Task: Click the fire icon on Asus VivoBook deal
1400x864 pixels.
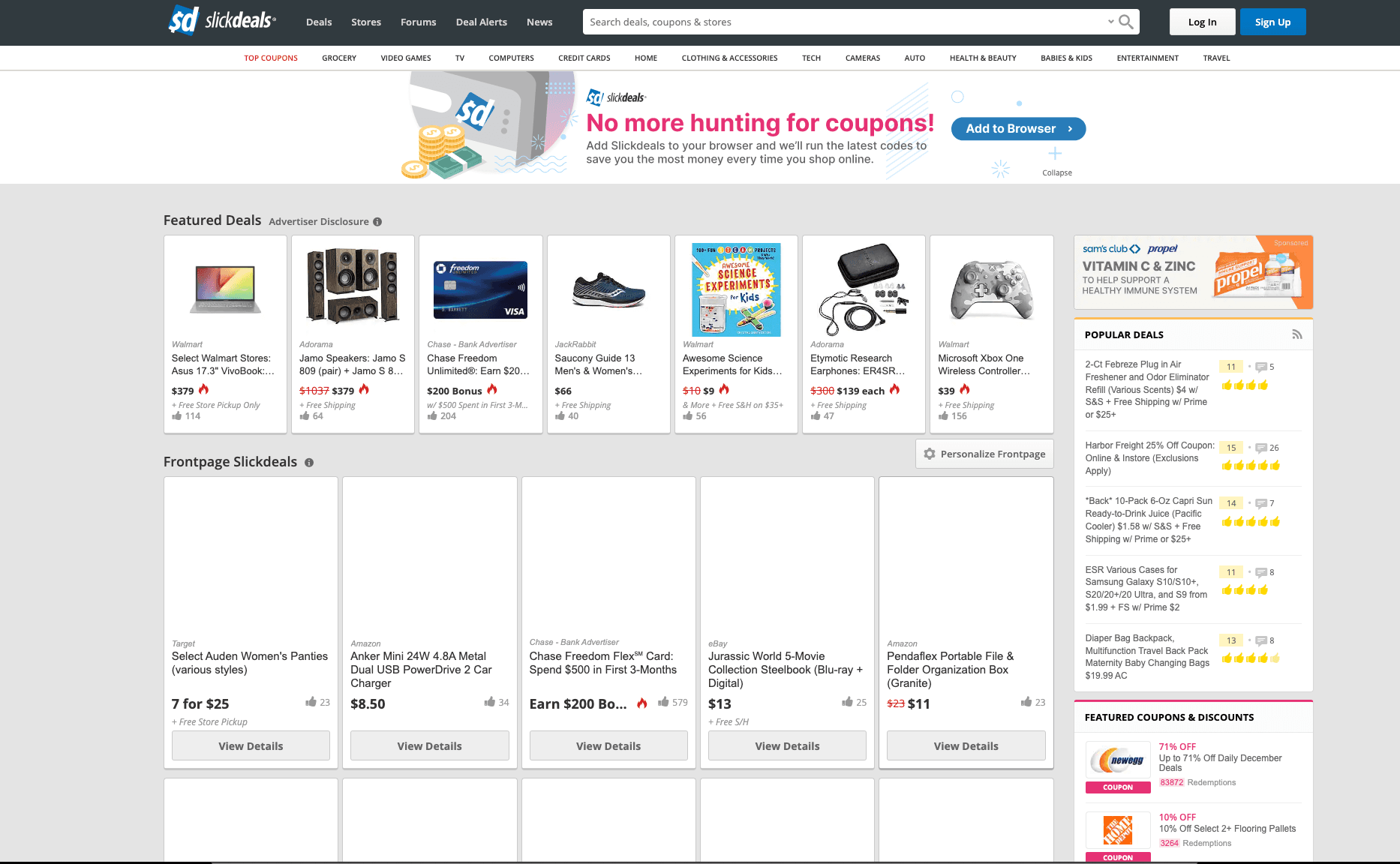Action: point(203,389)
